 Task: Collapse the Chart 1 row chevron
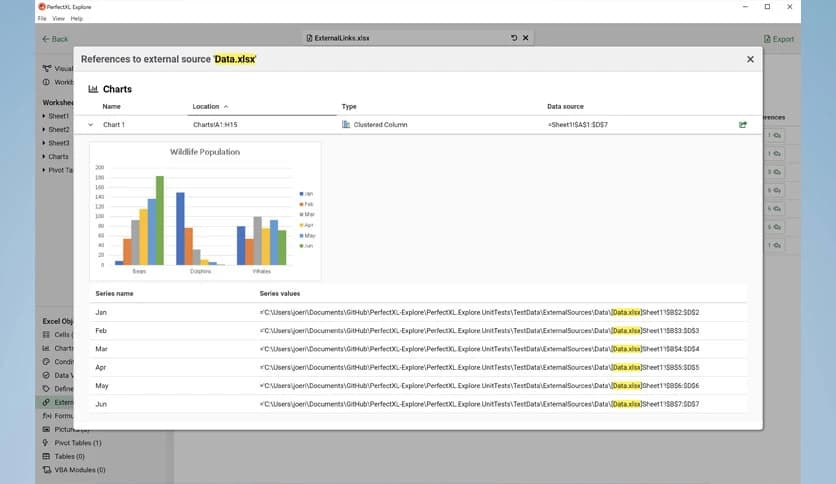pos(91,125)
